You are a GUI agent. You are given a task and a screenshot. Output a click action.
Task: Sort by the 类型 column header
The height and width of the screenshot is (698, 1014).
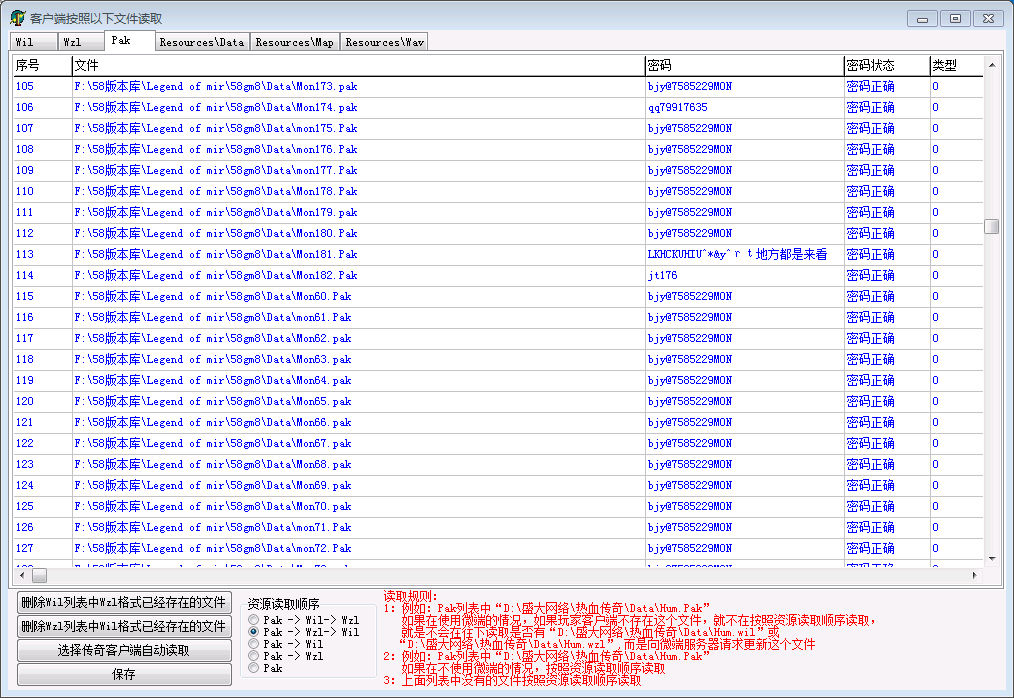click(956, 65)
